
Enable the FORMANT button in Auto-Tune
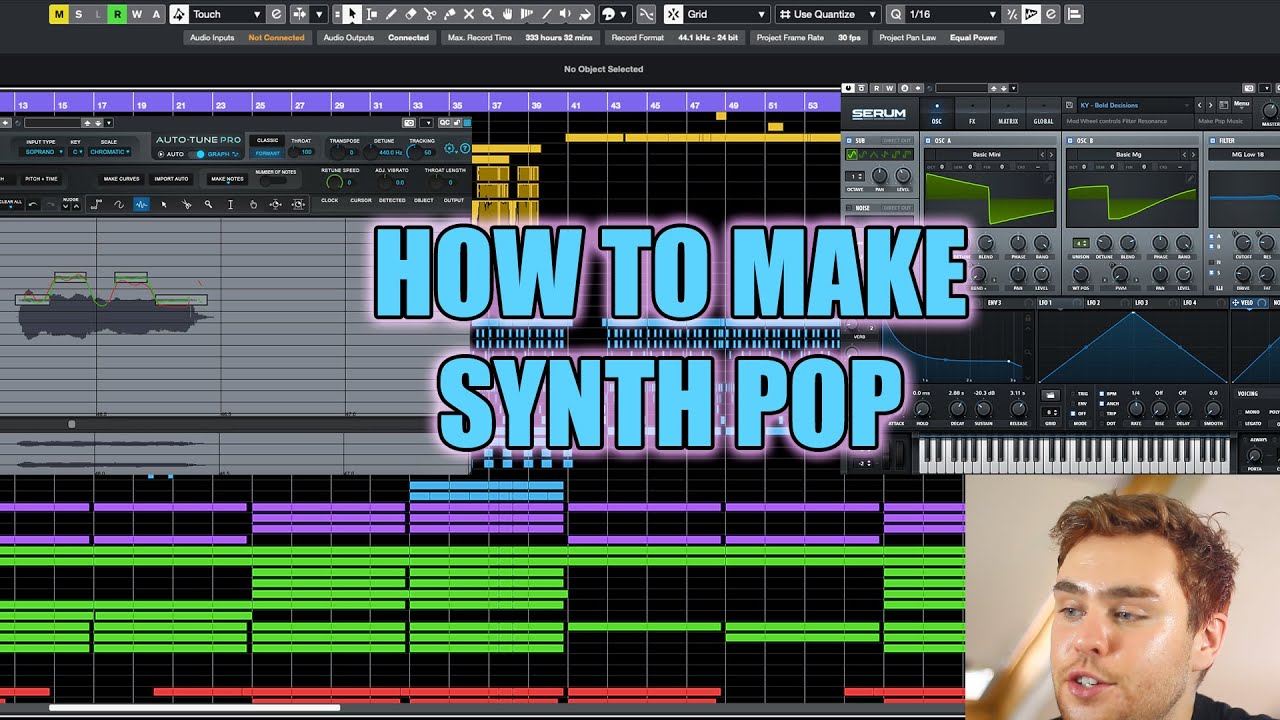[x=267, y=153]
